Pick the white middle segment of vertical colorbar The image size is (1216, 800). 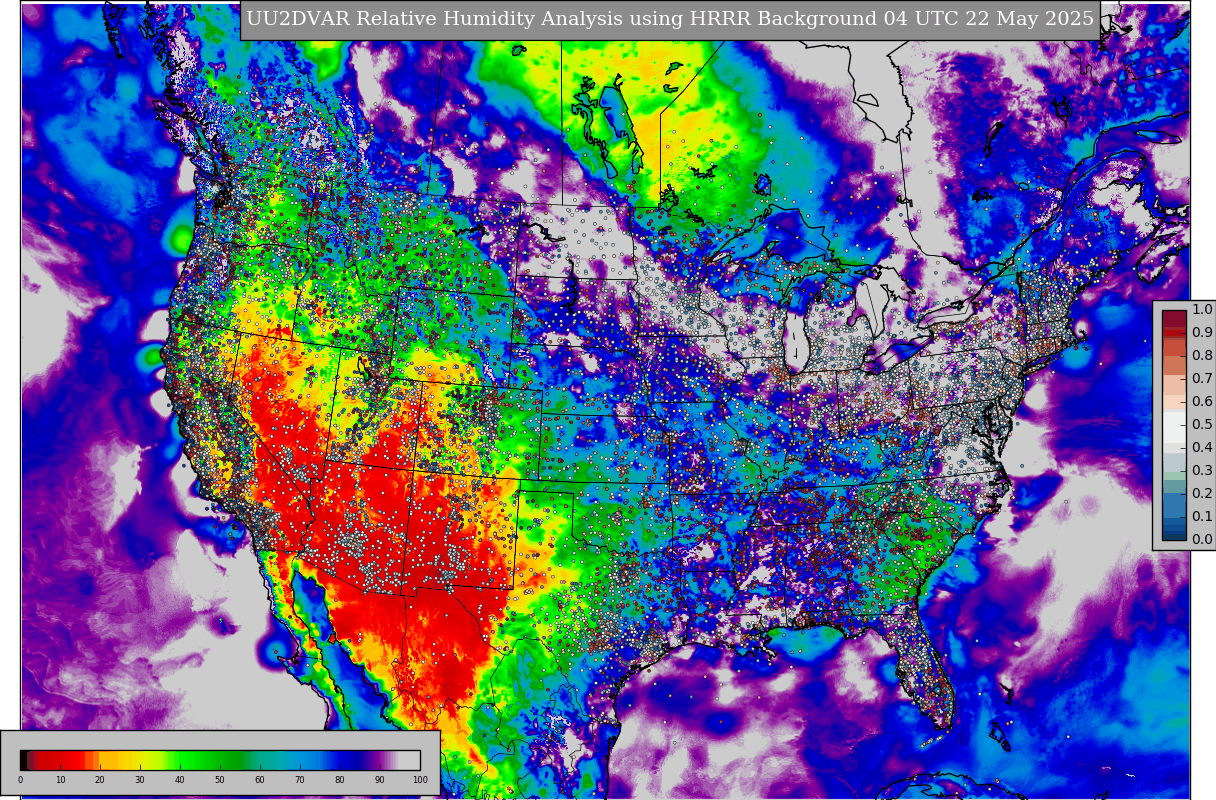point(1174,425)
